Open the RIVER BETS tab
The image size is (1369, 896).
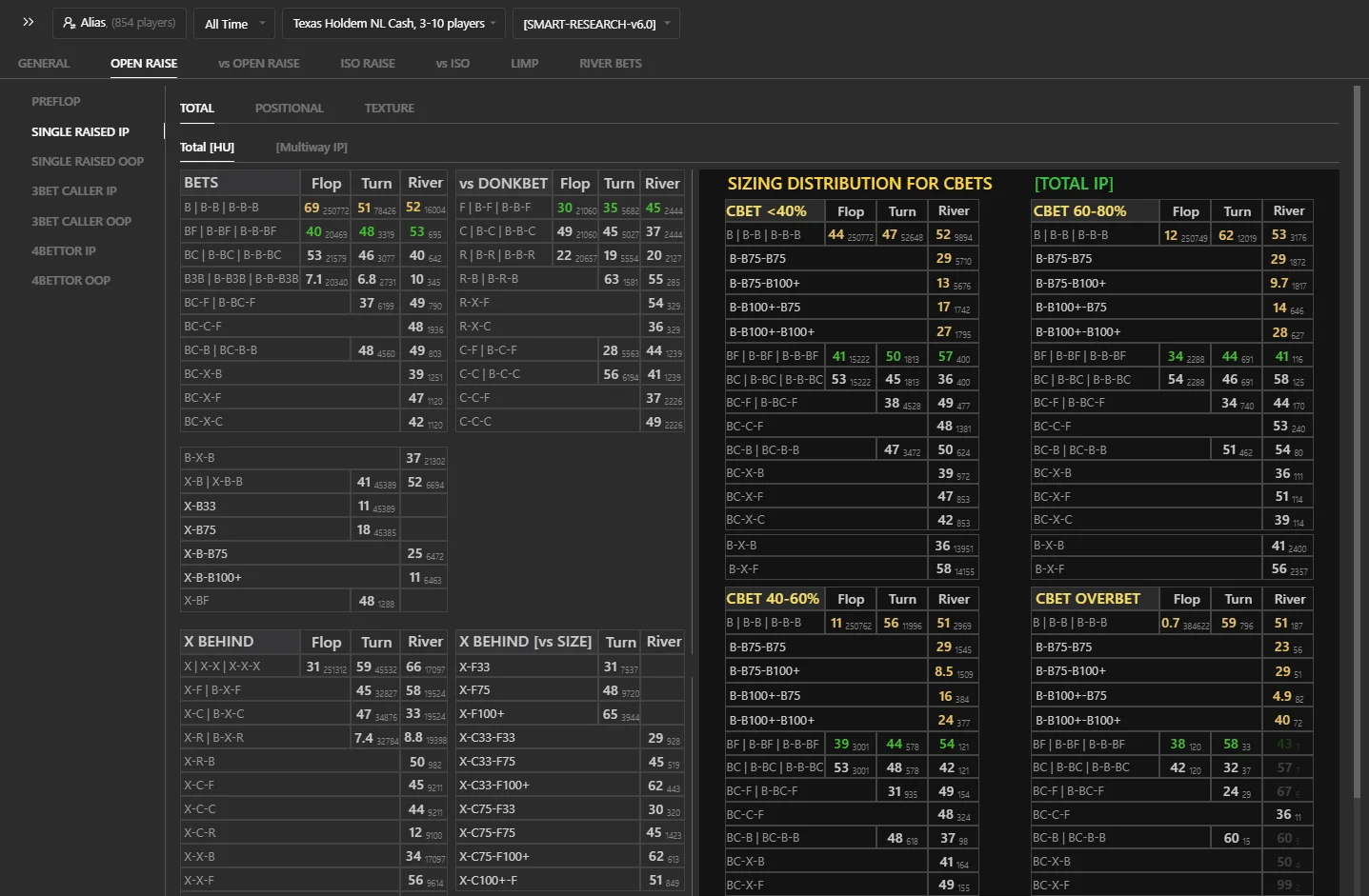pyautogui.click(x=611, y=64)
